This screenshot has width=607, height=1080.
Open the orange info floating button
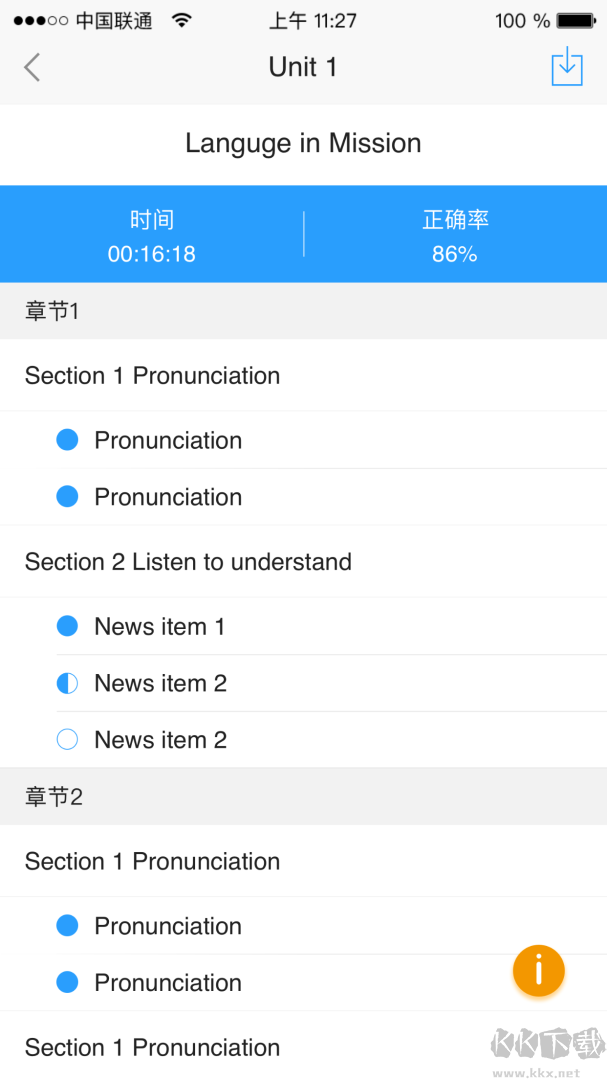538,970
